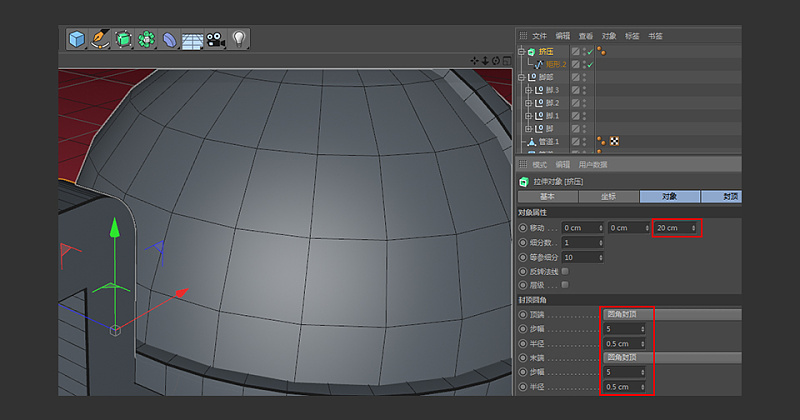Add a Light using bulb icon
The height and width of the screenshot is (420, 800).
[x=239, y=39]
